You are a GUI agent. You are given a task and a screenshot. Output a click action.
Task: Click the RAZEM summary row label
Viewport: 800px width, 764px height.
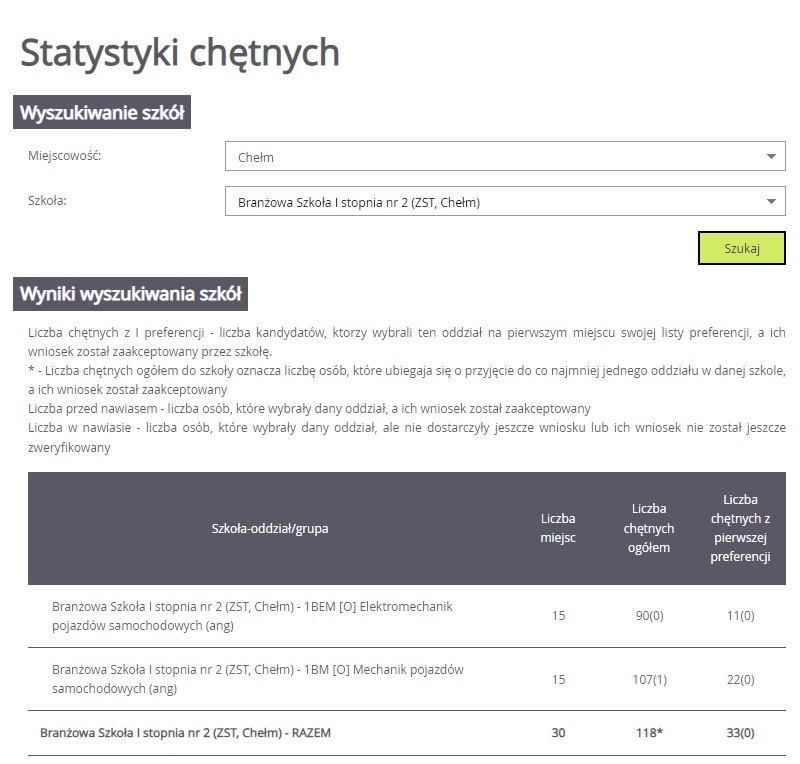(x=185, y=733)
